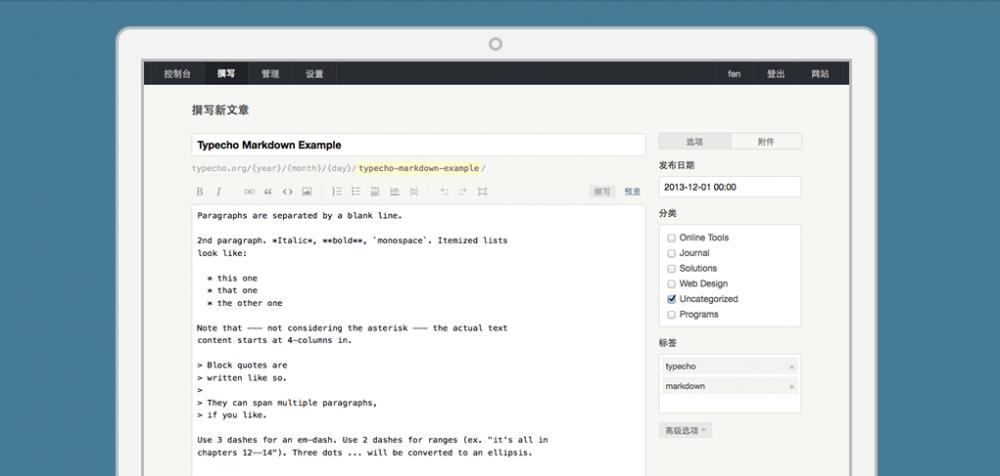Select the 撰写 editor mode tab
1000x476 pixels.
(x=602, y=191)
